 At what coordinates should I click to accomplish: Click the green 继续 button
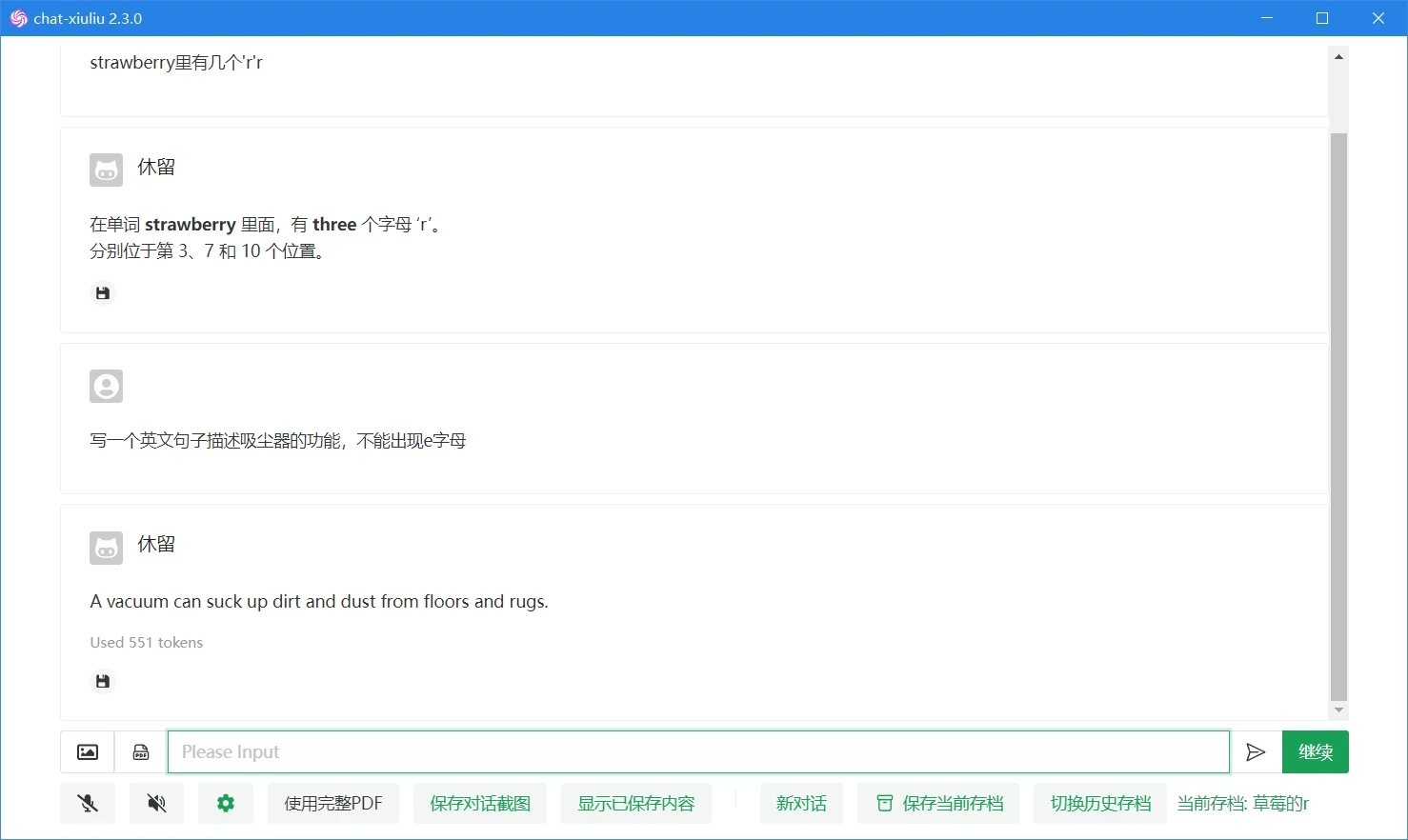1316,752
